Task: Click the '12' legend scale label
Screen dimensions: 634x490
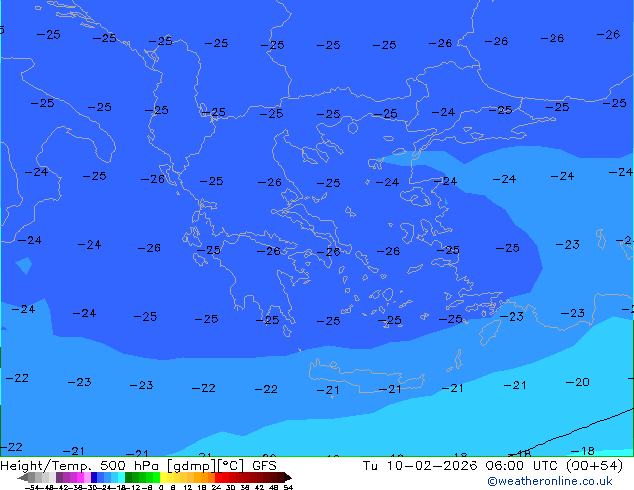Action: coord(188,488)
